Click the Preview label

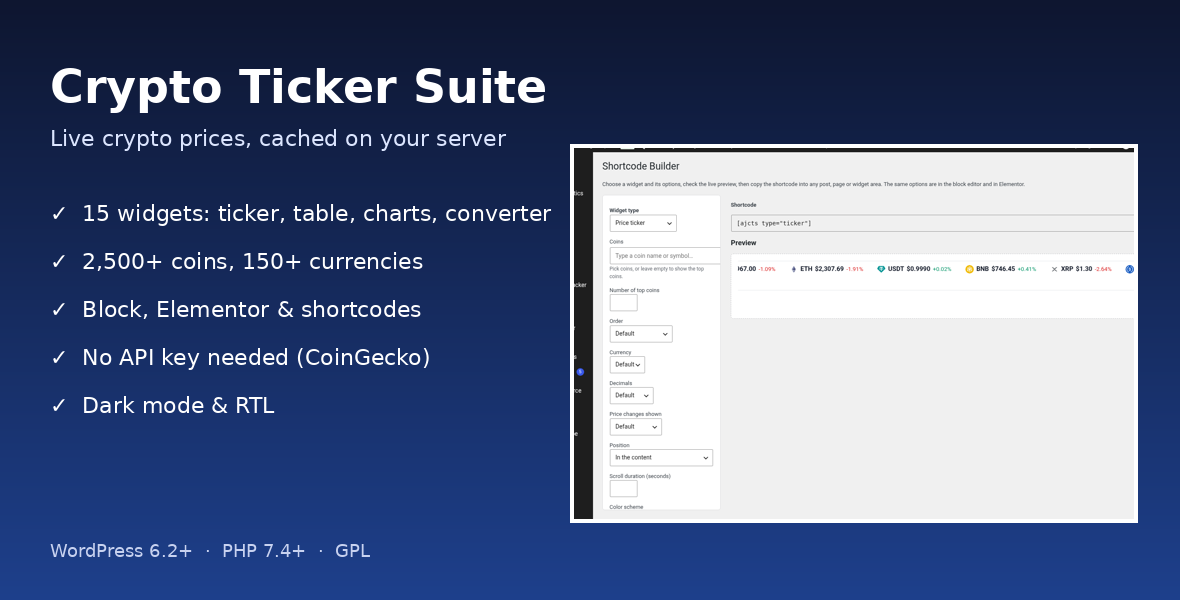tap(744, 243)
